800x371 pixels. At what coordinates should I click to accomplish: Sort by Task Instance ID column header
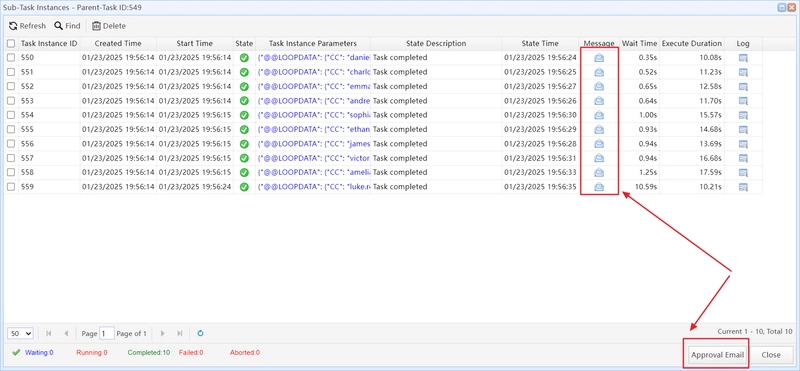[49, 44]
